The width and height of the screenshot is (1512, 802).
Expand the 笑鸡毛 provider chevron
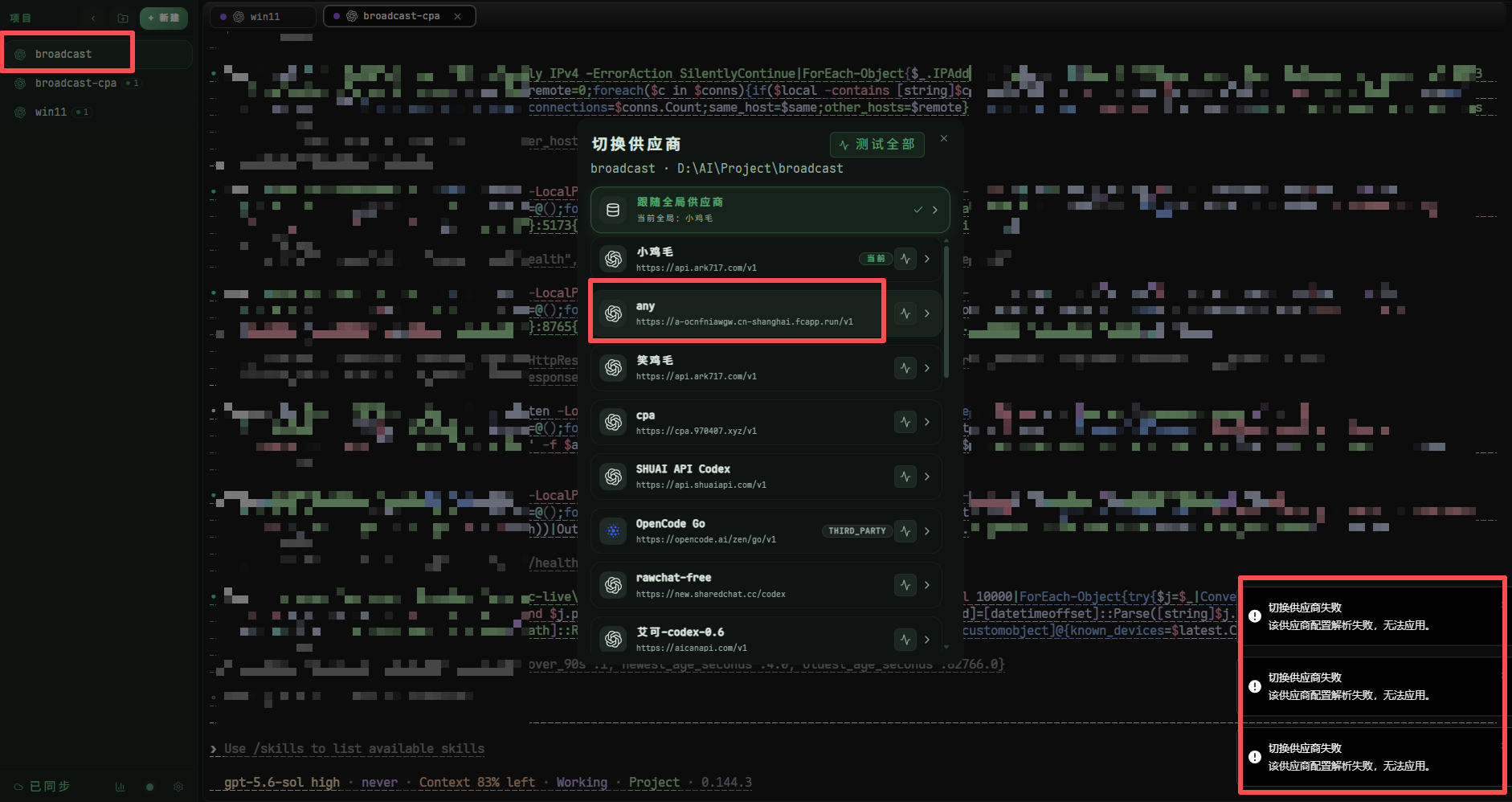[927, 368]
